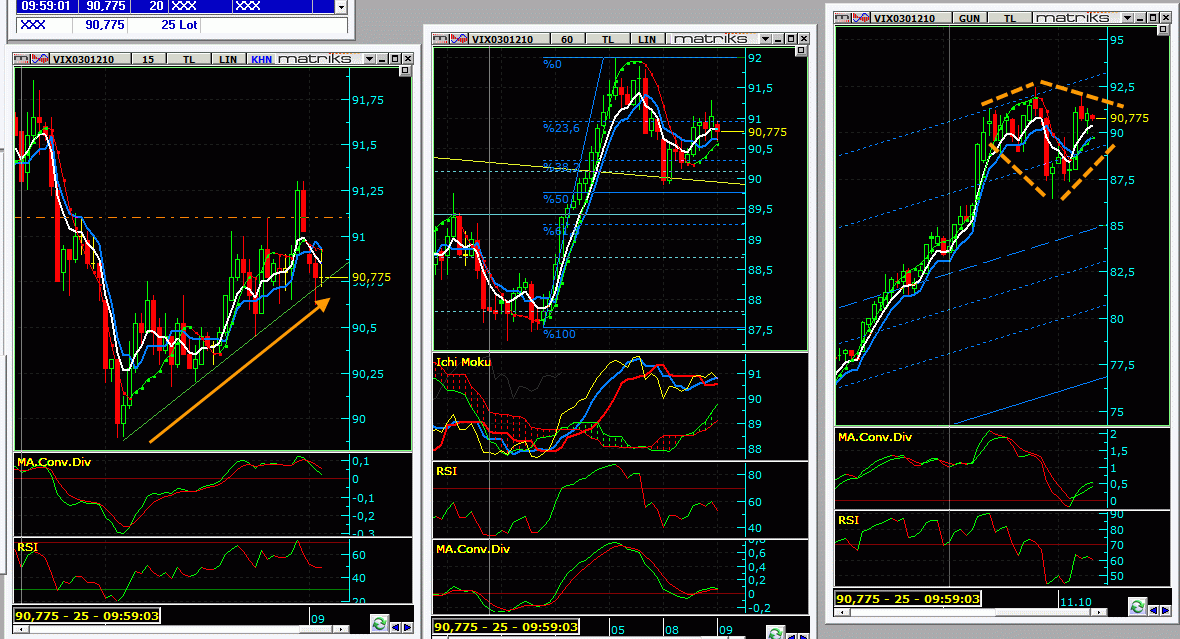
Task: Refresh the daily GUN chart
Action: 1137,607
